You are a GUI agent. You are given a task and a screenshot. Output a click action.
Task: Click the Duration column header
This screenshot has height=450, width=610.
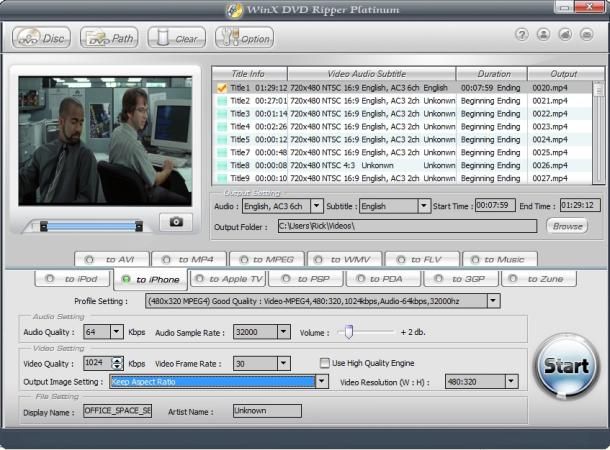tap(491, 74)
